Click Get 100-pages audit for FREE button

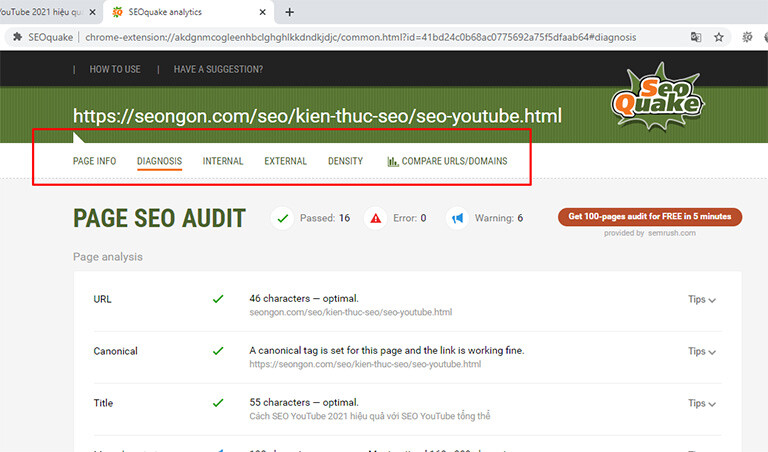pos(649,216)
